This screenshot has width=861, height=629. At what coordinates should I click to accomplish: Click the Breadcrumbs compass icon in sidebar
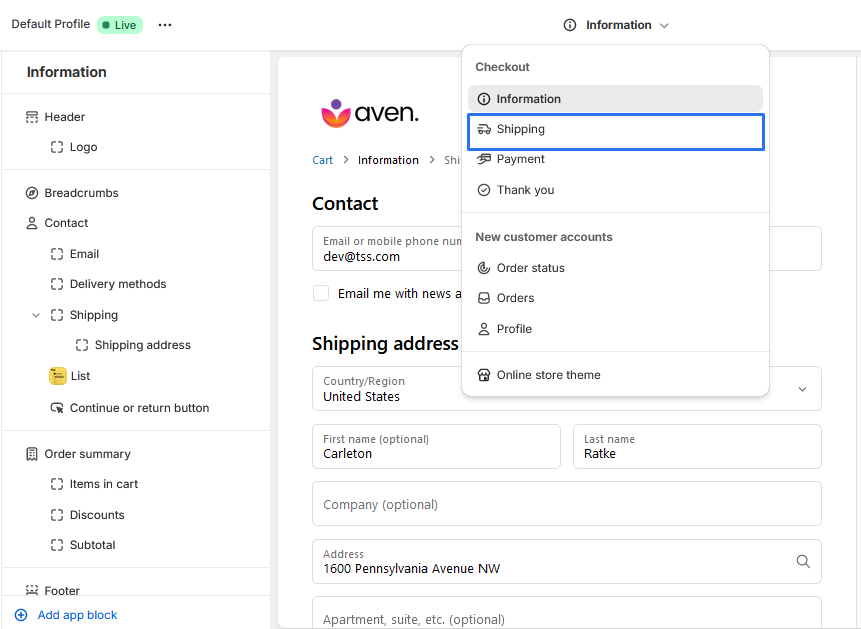click(x=32, y=193)
